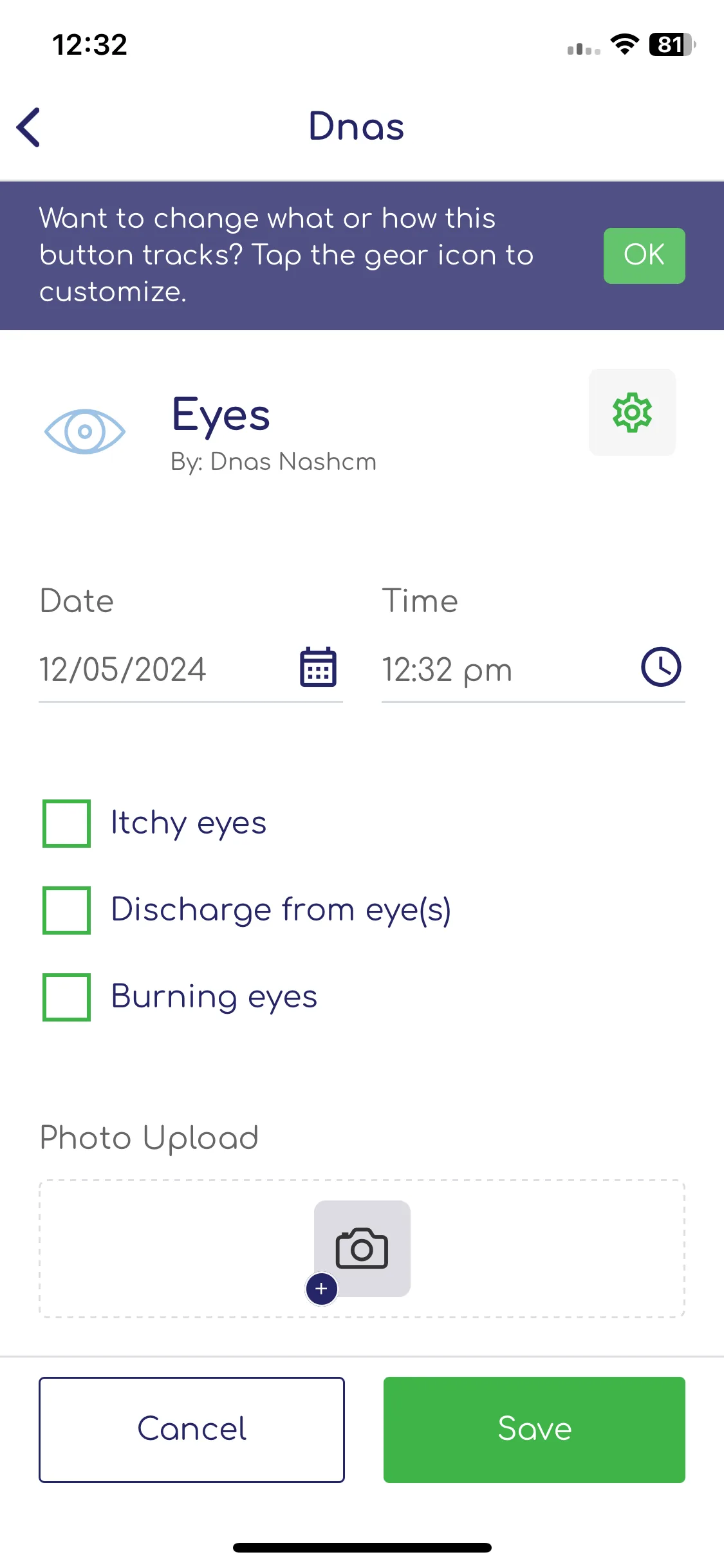
Task: Tap the Dnas page title
Action: pyautogui.click(x=357, y=126)
